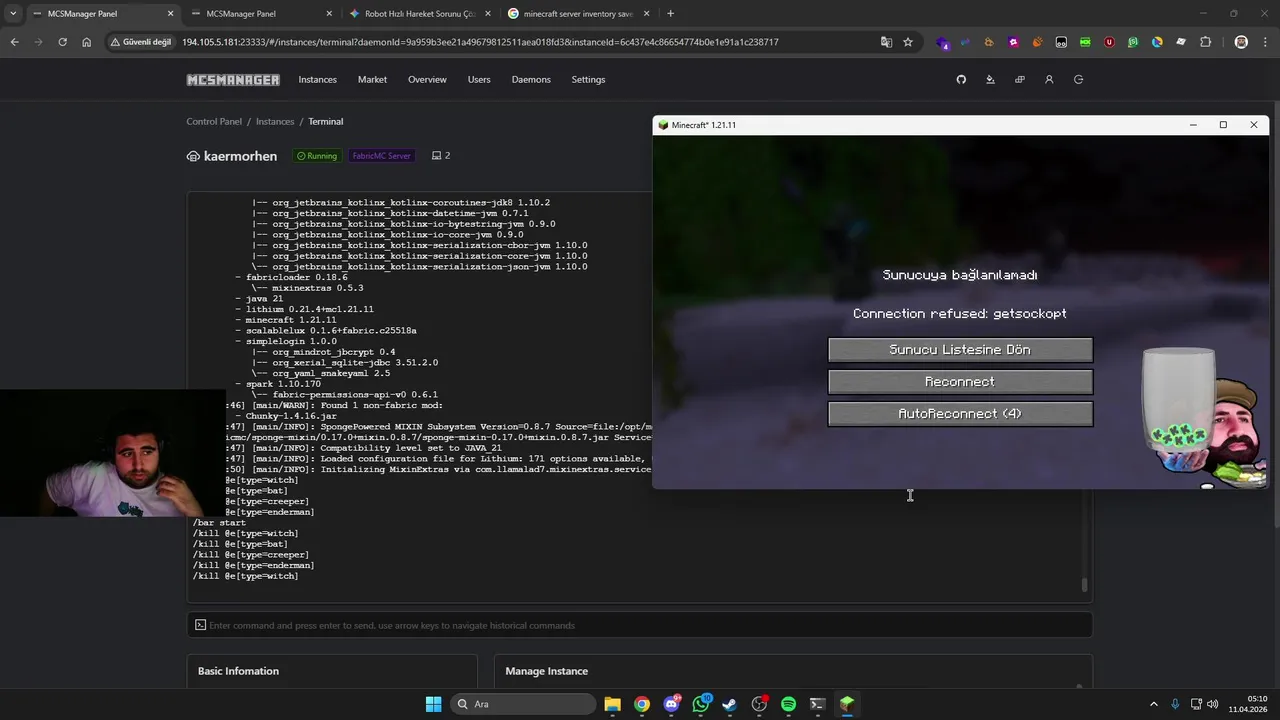Click the Minecraft window title bar icon
This screenshot has width=1280, height=720.
(x=662, y=125)
